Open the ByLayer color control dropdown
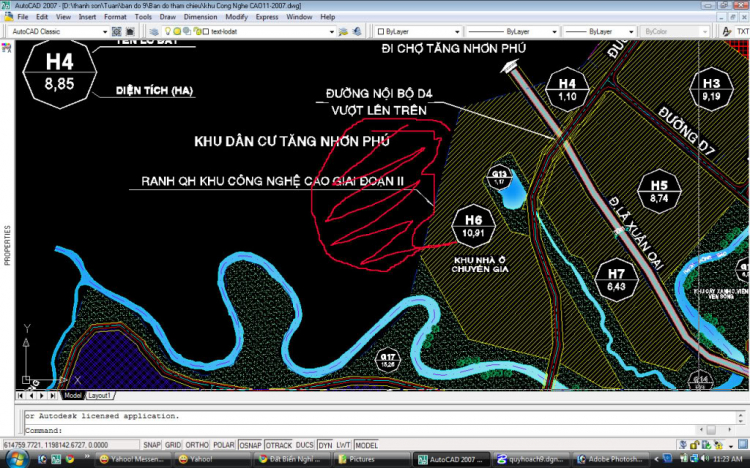Screen dimensions: 750x468 click(x=457, y=32)
